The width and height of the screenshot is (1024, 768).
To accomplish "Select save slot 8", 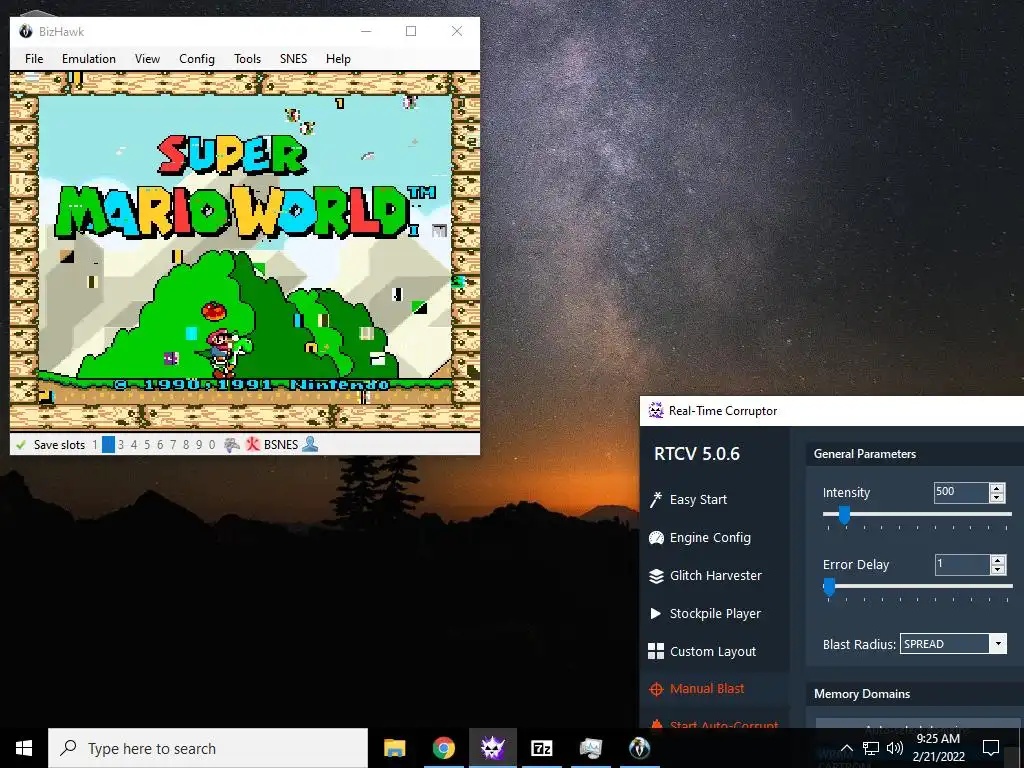I will tap(186, 445).
